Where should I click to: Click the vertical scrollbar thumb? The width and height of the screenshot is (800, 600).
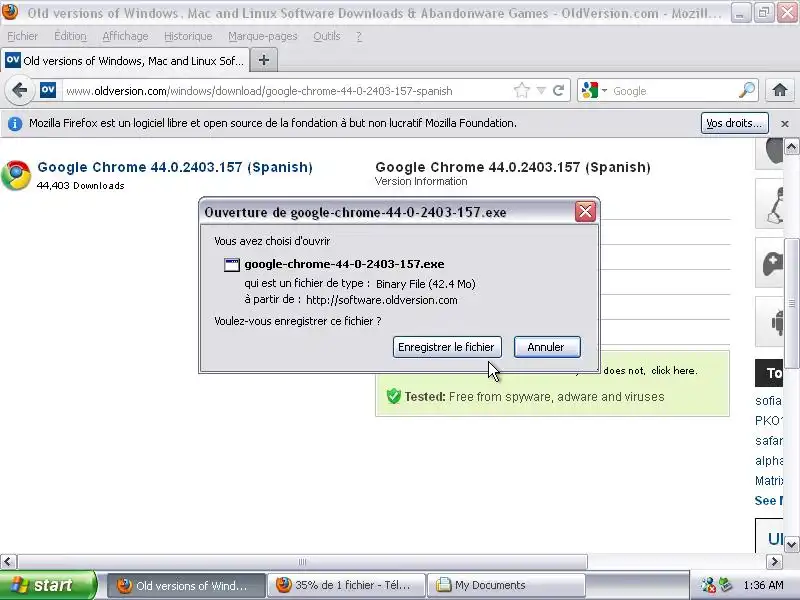(x=791, y=303)
